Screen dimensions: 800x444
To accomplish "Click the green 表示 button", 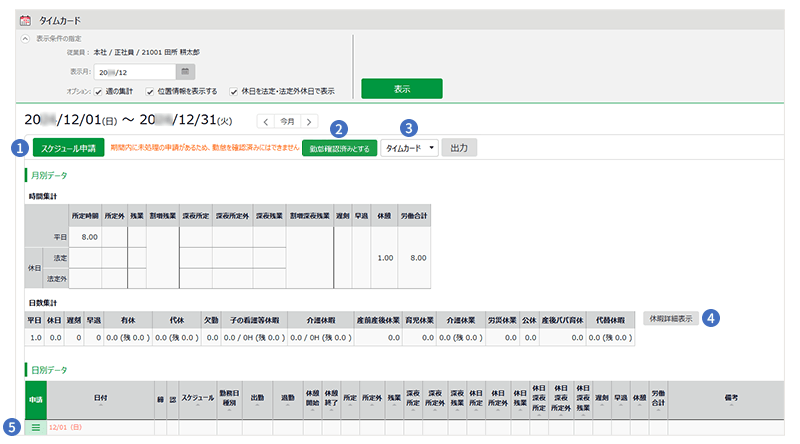I will (x=401, y=89).
